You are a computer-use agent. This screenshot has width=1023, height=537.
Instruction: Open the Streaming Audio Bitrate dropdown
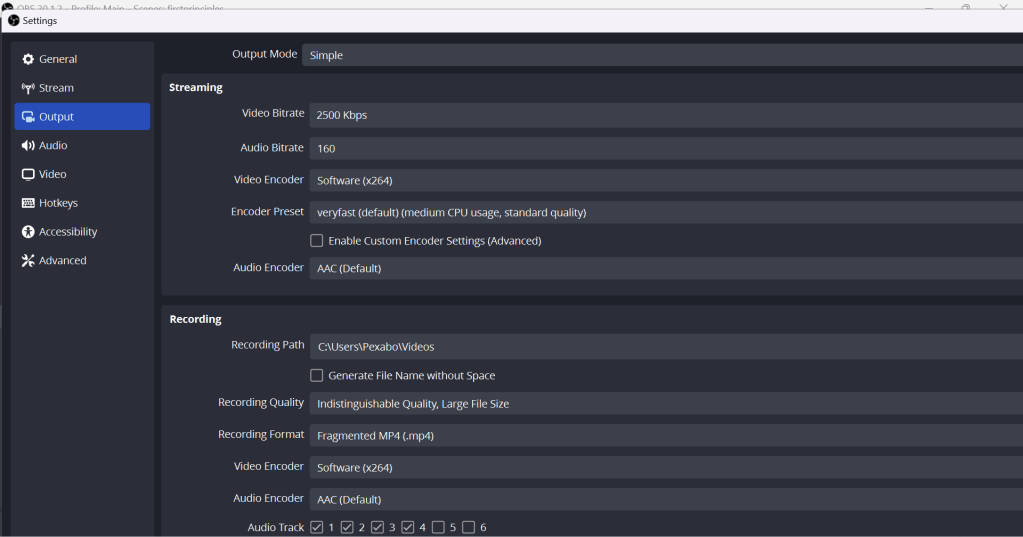(666, 148)
